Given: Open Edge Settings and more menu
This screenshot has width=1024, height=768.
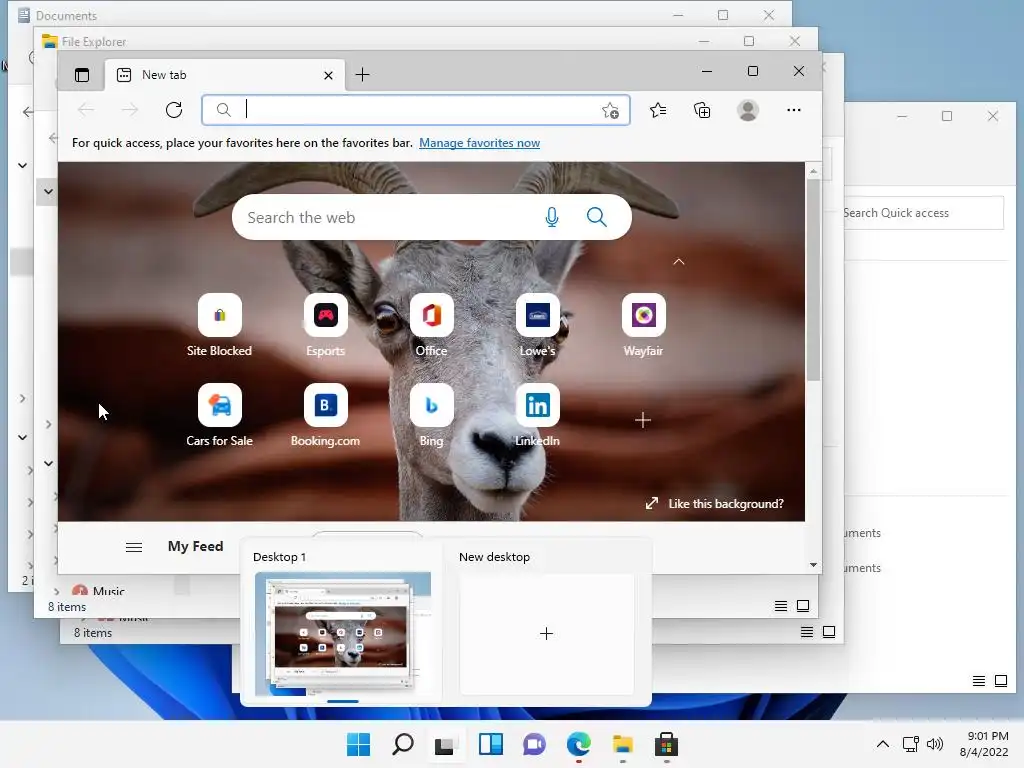Looking at the screenshot, I should pos(793,110).
